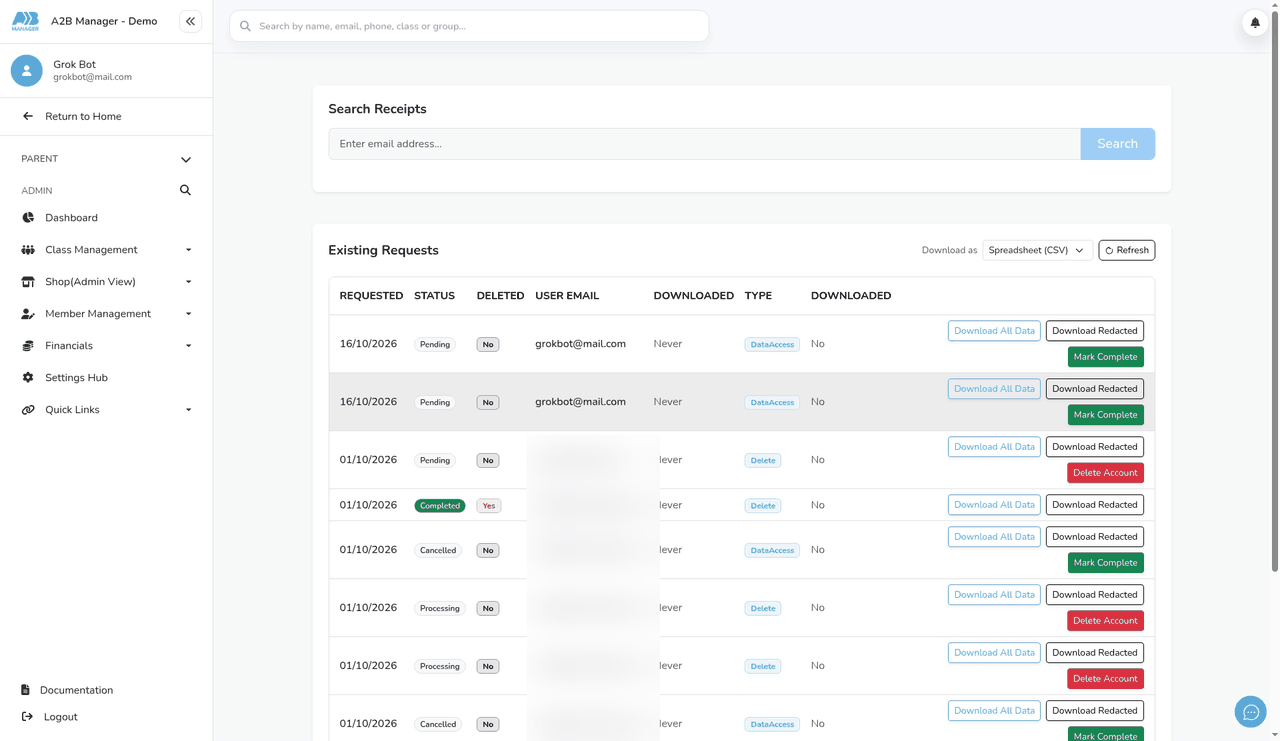Click the USER EMAIL column header
This screenshot has width=1280, height=741.
tap(567, 296)
